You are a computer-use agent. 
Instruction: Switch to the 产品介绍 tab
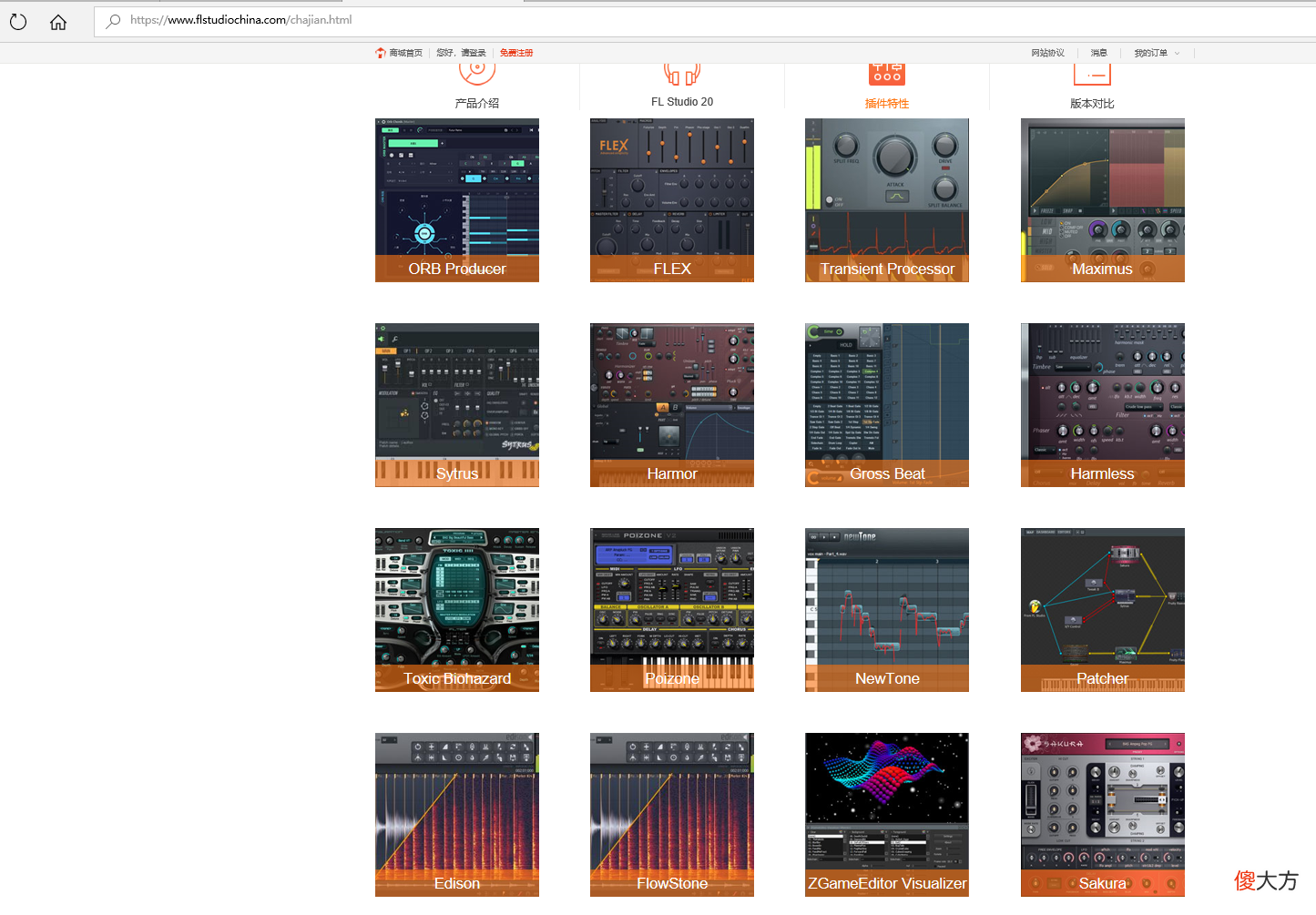pyautogui.click(x=476, y=103)
